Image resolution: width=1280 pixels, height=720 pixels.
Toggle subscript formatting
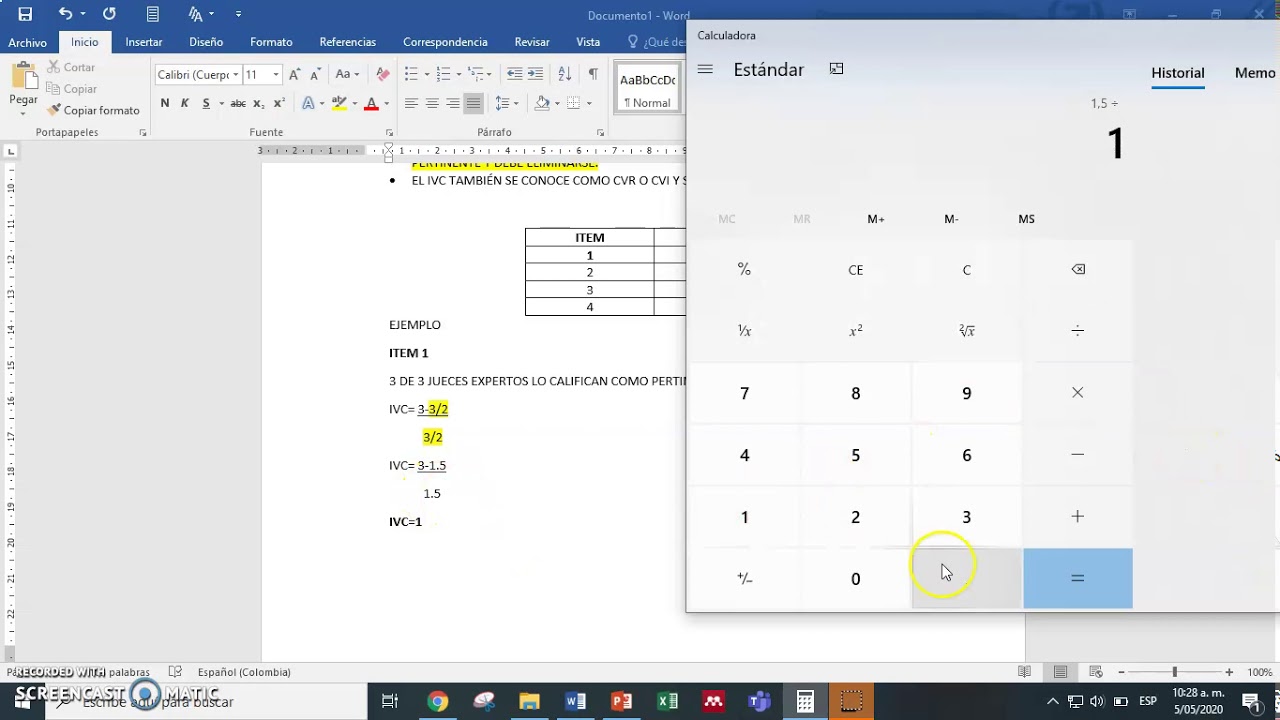(258, 103)
